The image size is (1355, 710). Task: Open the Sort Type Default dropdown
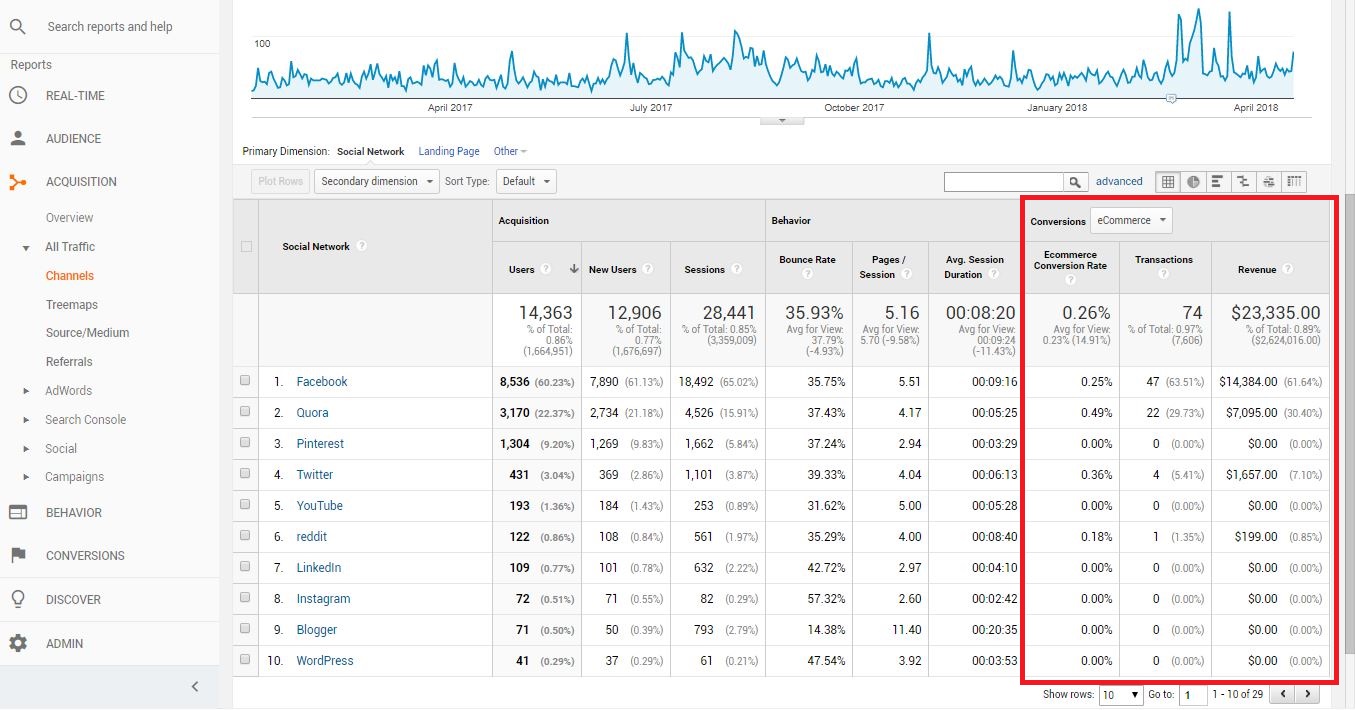pos(526,182)
